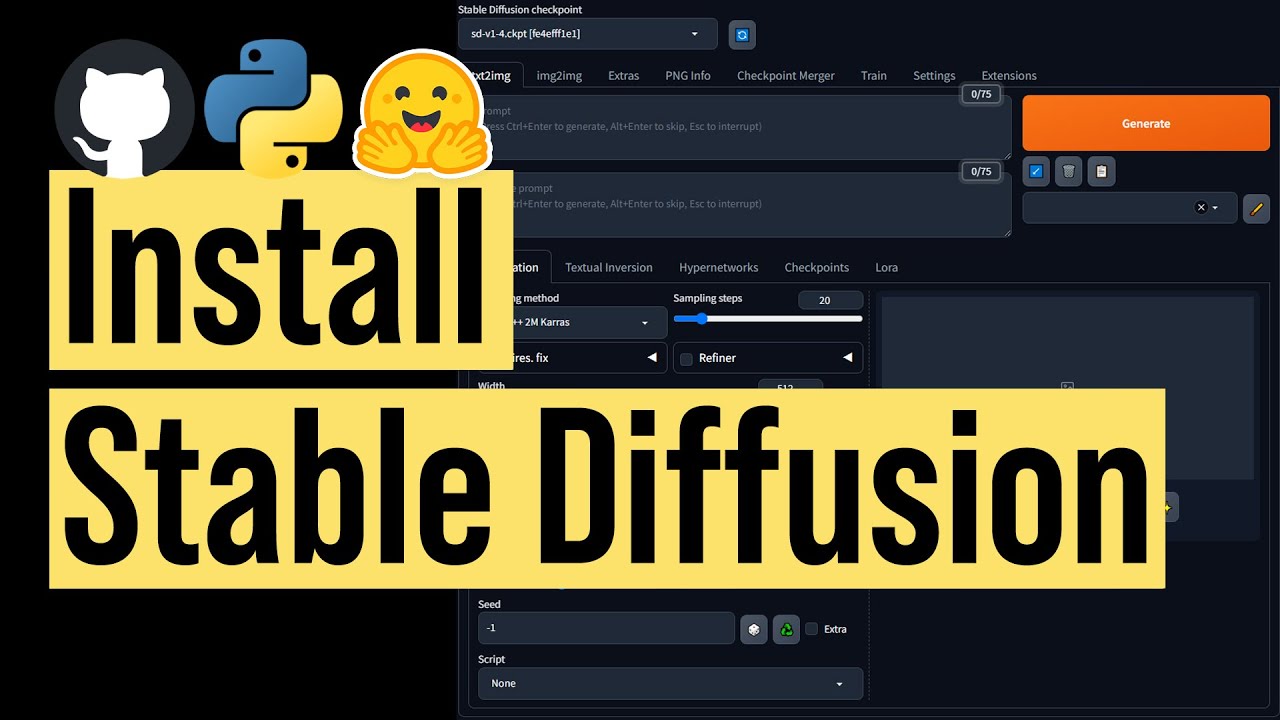
Task: Open the Extras tab
Action: (623, 76)
